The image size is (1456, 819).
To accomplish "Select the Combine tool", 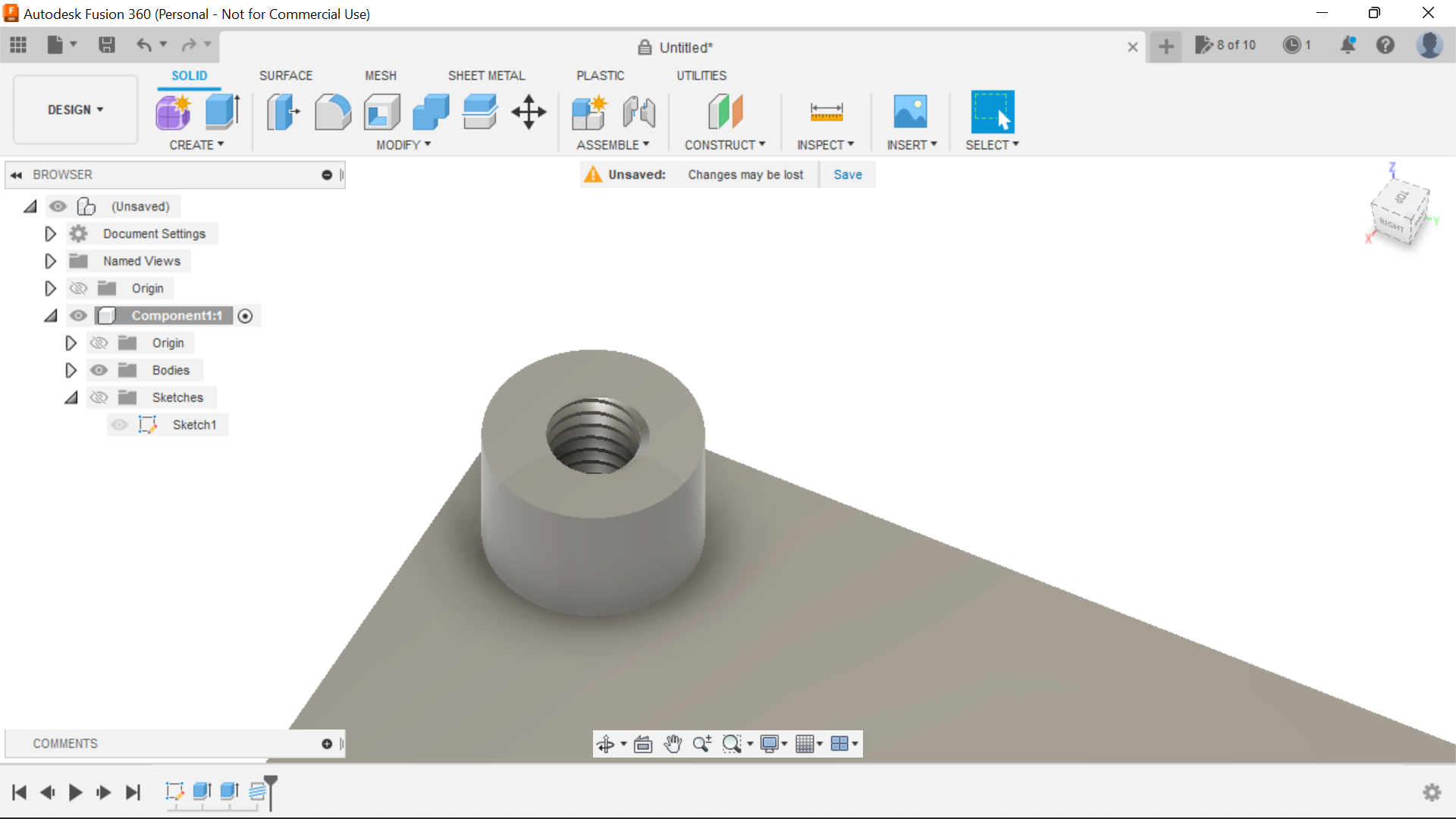I will (431, 112).
